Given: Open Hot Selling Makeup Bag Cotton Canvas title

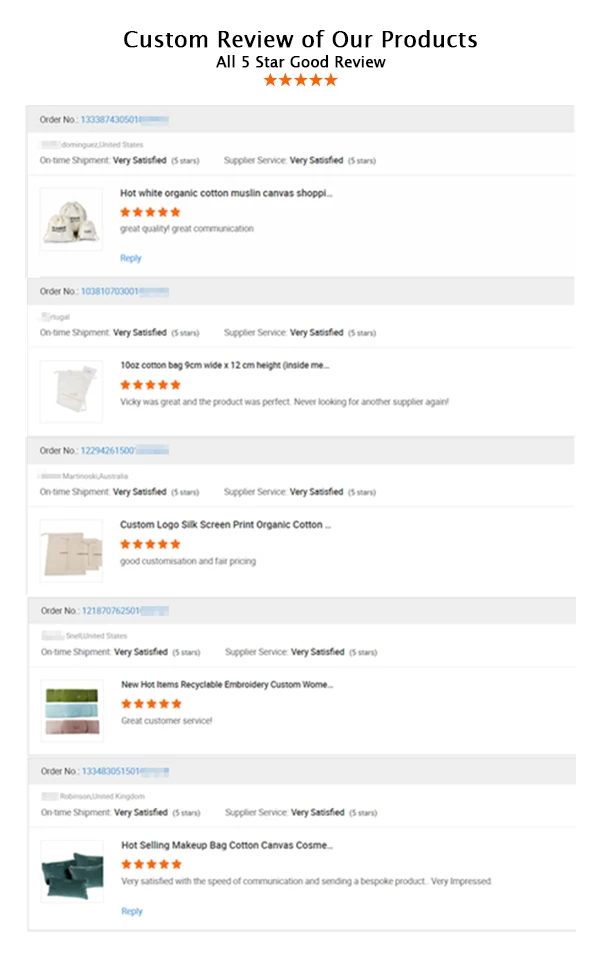Looking at the screenshot, I should click(x=227, y=845).
